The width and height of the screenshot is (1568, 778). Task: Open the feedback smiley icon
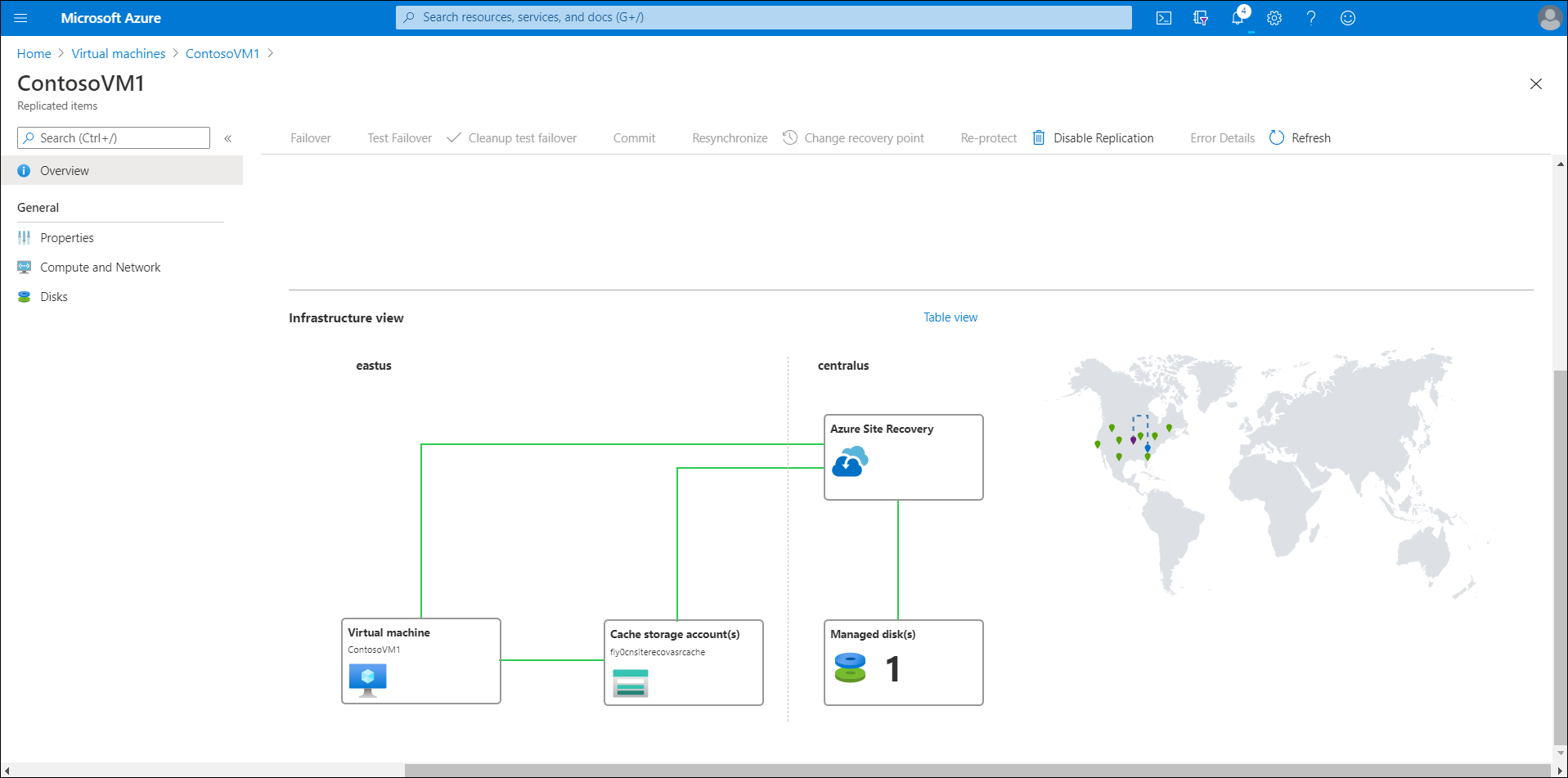(x=1348, y=18)
